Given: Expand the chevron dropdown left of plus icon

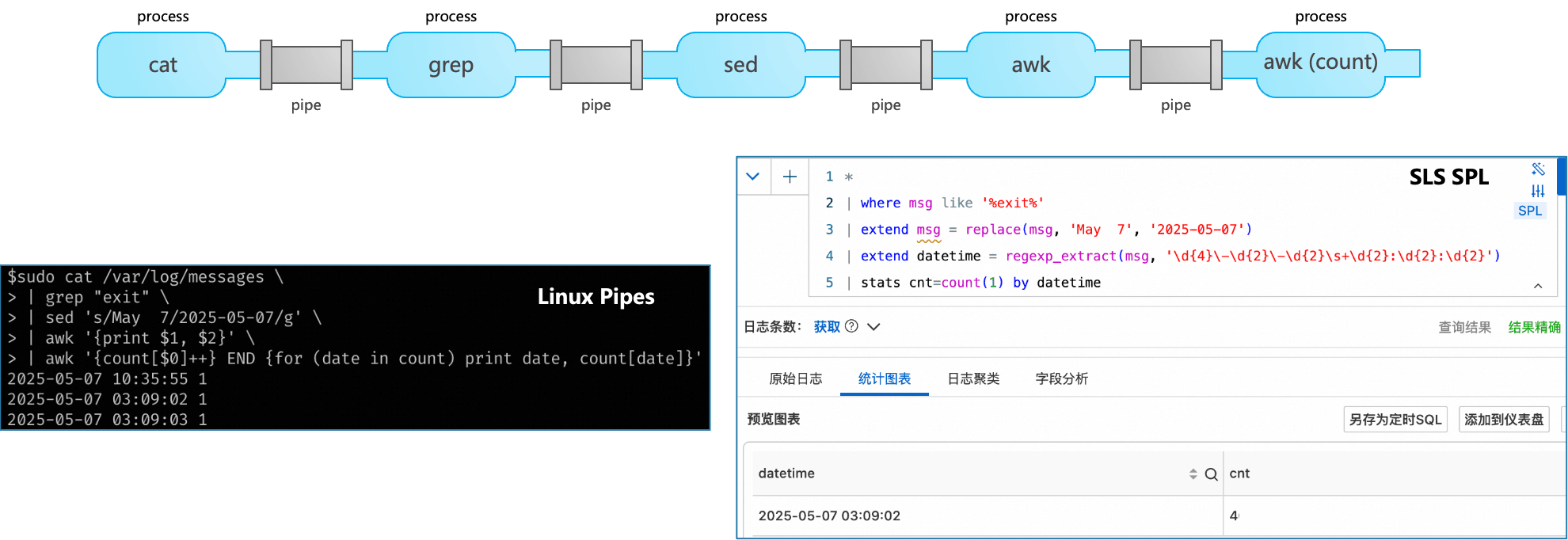Looking at the screenshot, I should click(753, 177).
